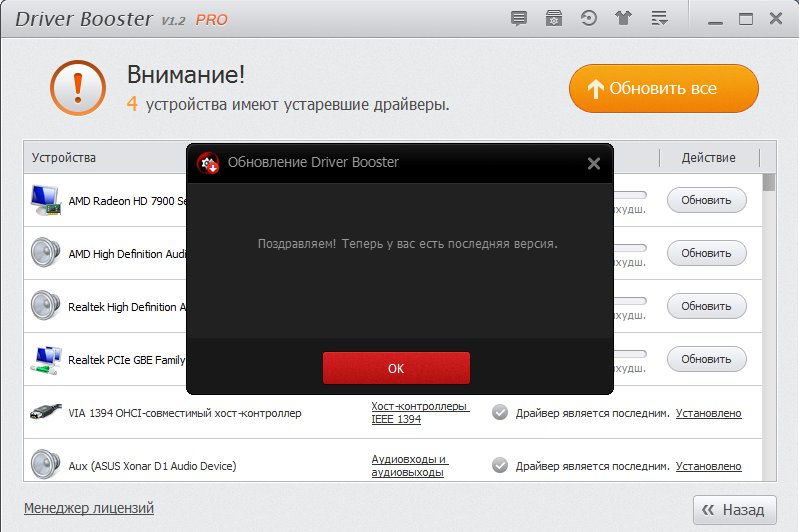Image resolution: width=799 pixels, height=532 pixels.
Task: Click the device list scrollbar thumb
Action: click(x=769, y=182)
